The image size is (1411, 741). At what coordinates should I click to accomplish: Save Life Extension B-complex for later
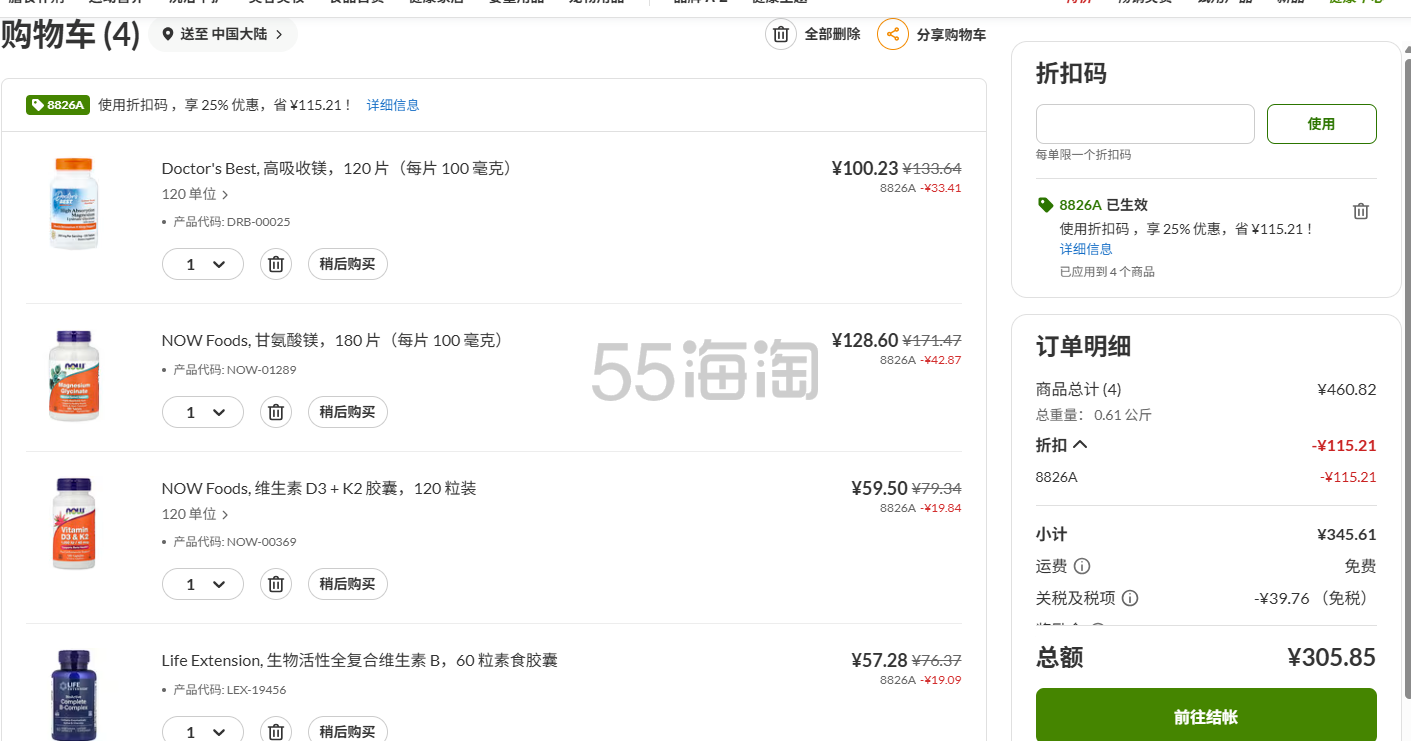tap(347, 731)
